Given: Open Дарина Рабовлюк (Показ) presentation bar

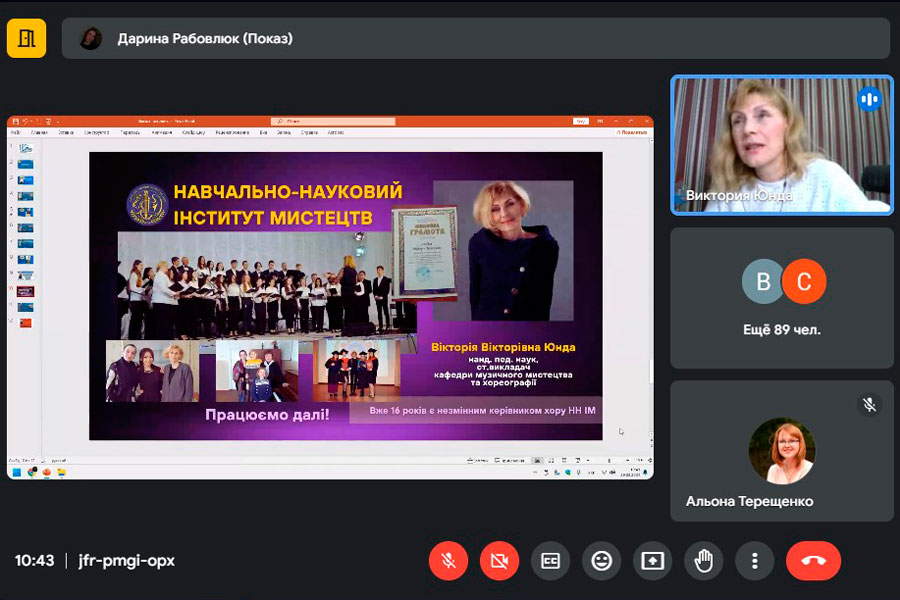Looking at the screenshot, I should [x=475, y=39].
